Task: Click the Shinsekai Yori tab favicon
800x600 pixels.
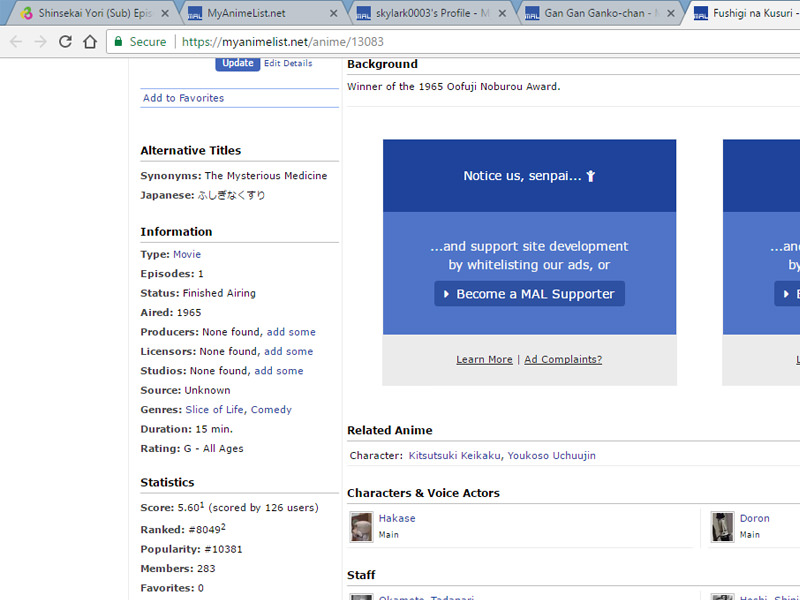Action: tap(27, 13)
